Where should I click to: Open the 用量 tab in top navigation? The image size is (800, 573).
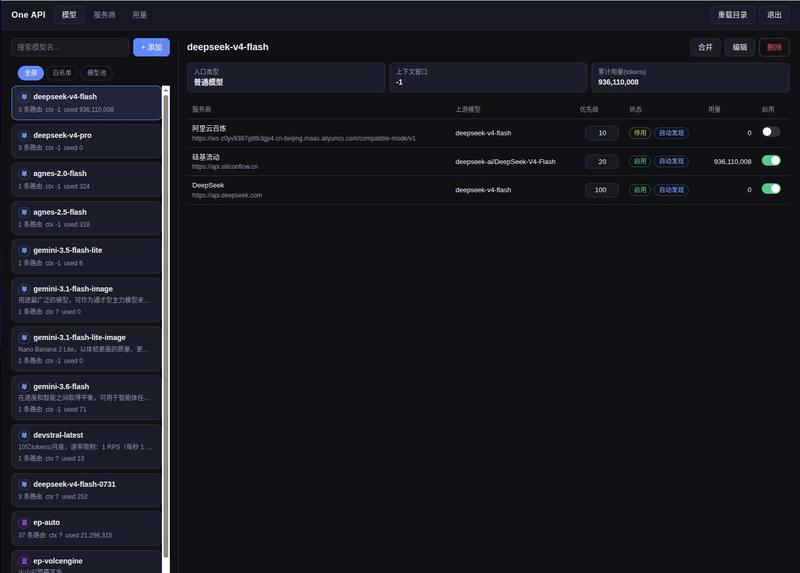tap(139, 15)
